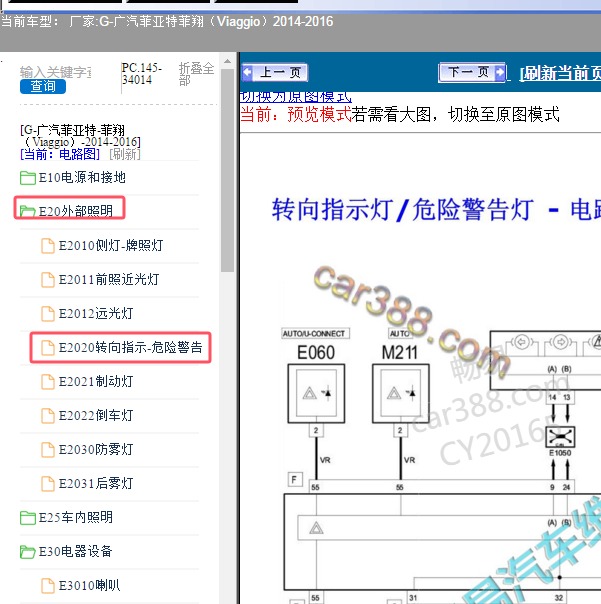Click the diagram title 转向指示灯/危险警告灯
Image resolution: width=601 pixels, height=604 pixels.
click(403, 210)
